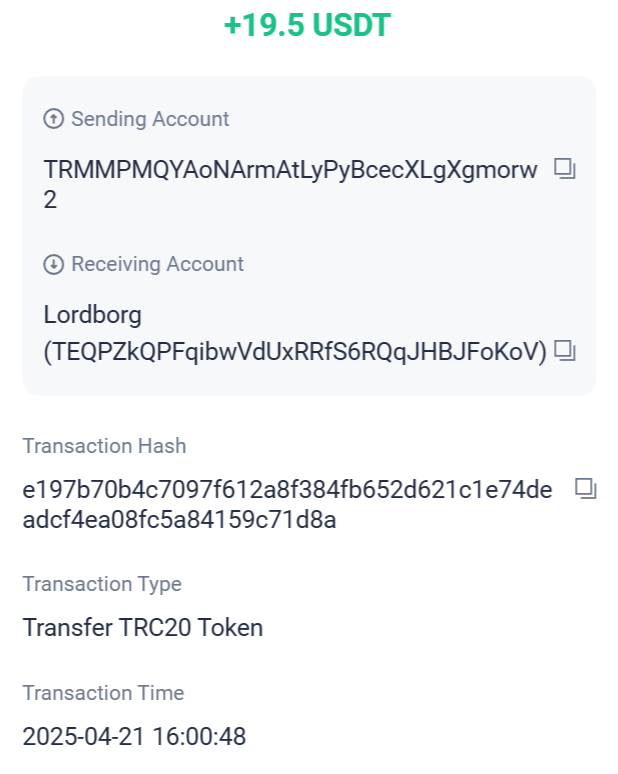Click the date 2025-04-21
The image size is (618, 774).
click(83, 736)
